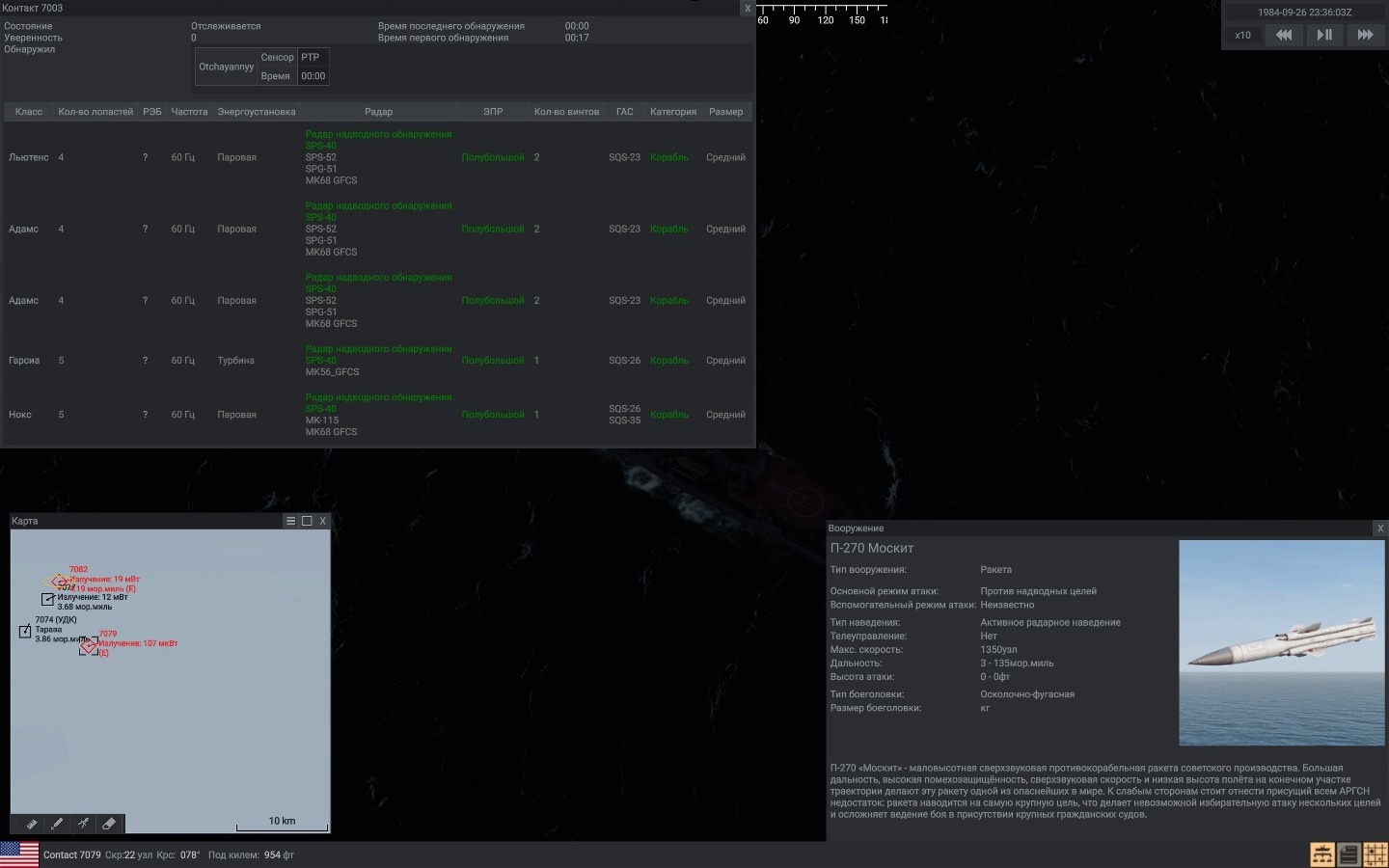1389x868 pixels.
Task: Click the US flag icon
Action: (x=19, y=854)
